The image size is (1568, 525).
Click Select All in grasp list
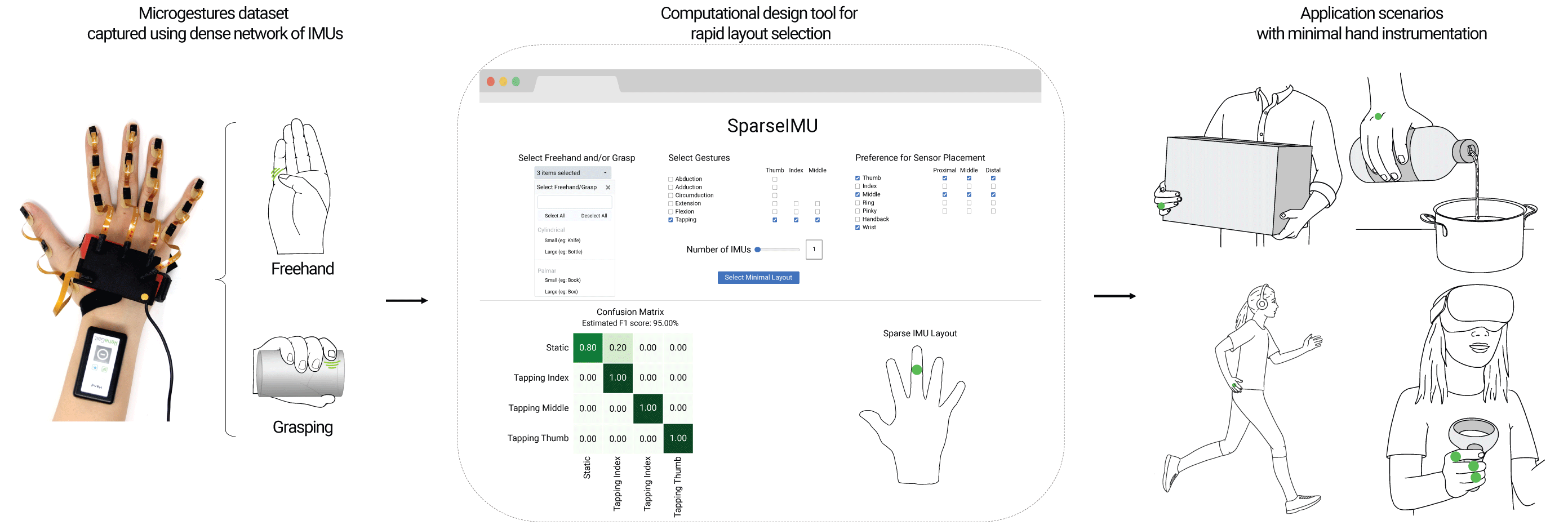555,216
